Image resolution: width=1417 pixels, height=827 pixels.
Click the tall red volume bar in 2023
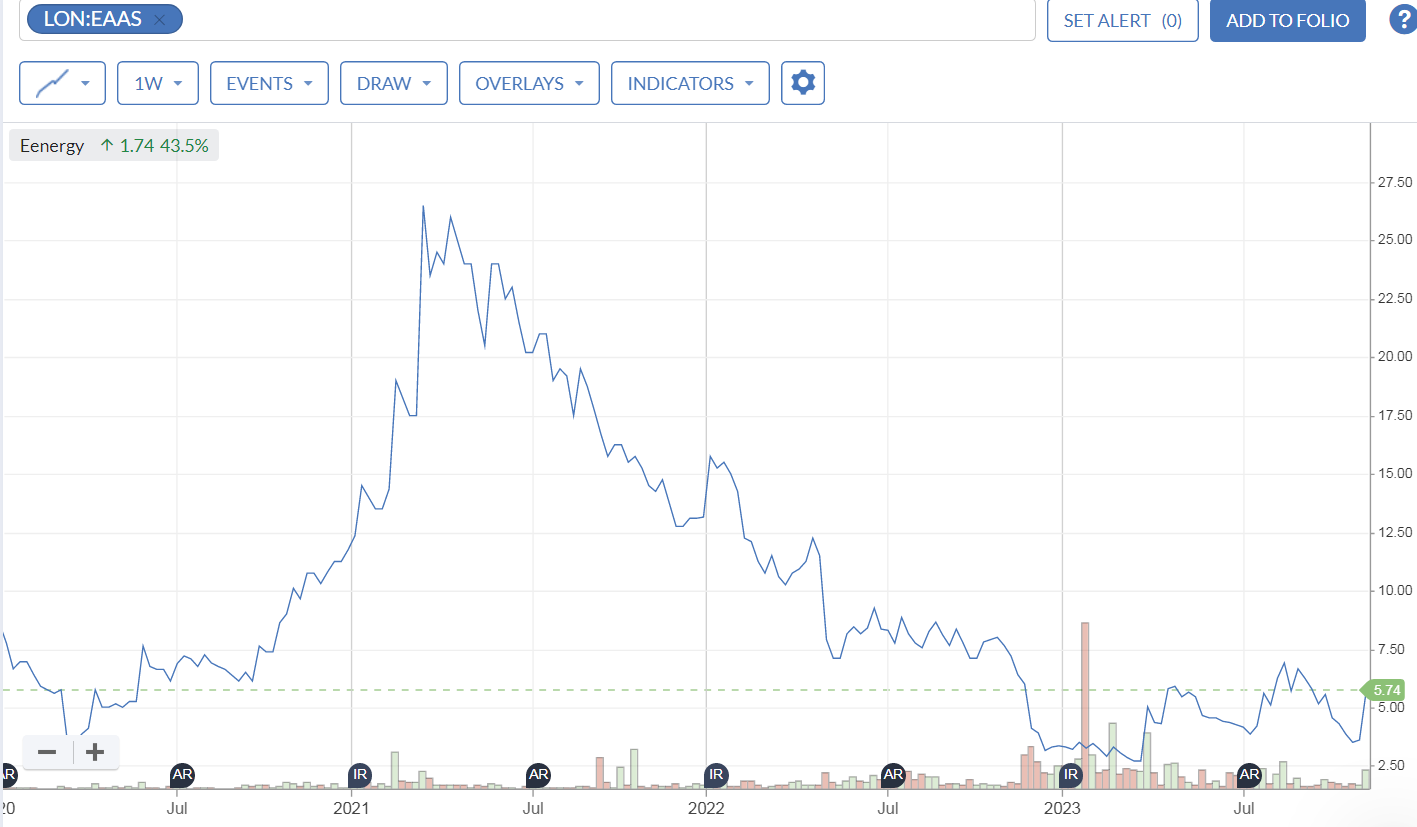click(1085, 705)
